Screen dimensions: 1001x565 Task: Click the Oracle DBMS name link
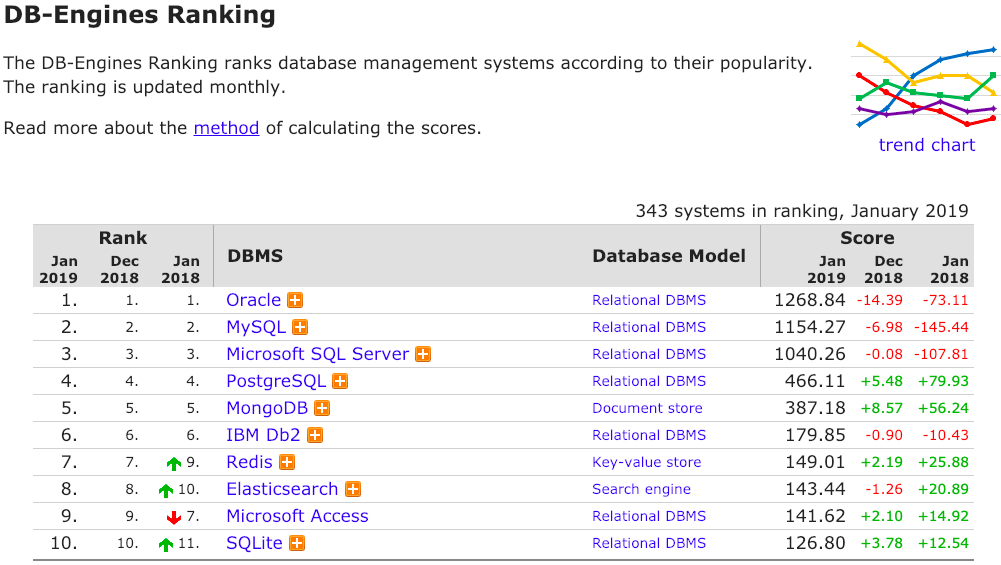coord(253,300)
